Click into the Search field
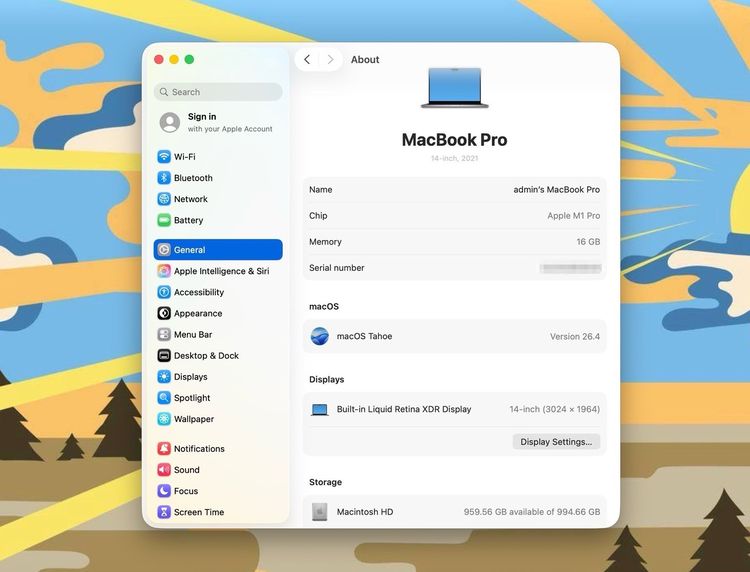 point(218,92)
